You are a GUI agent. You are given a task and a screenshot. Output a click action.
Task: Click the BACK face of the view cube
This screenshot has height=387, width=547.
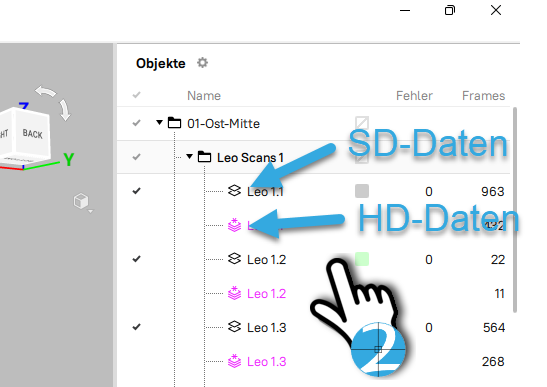32,134
